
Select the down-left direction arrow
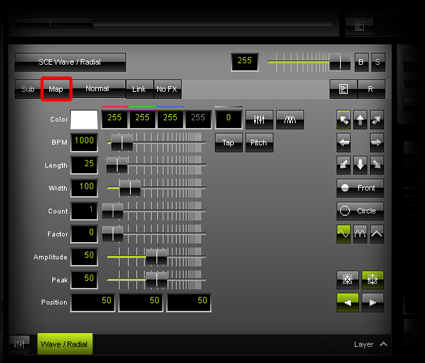tap(343, 165)
